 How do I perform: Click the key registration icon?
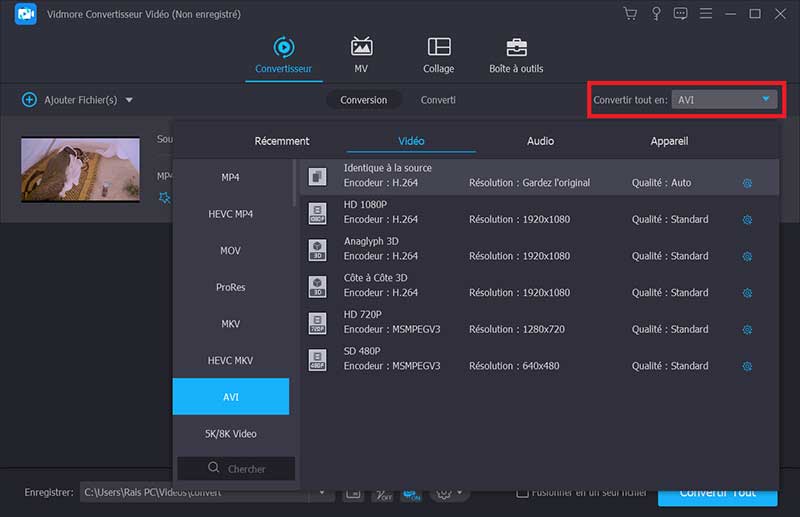click(656, 14)
